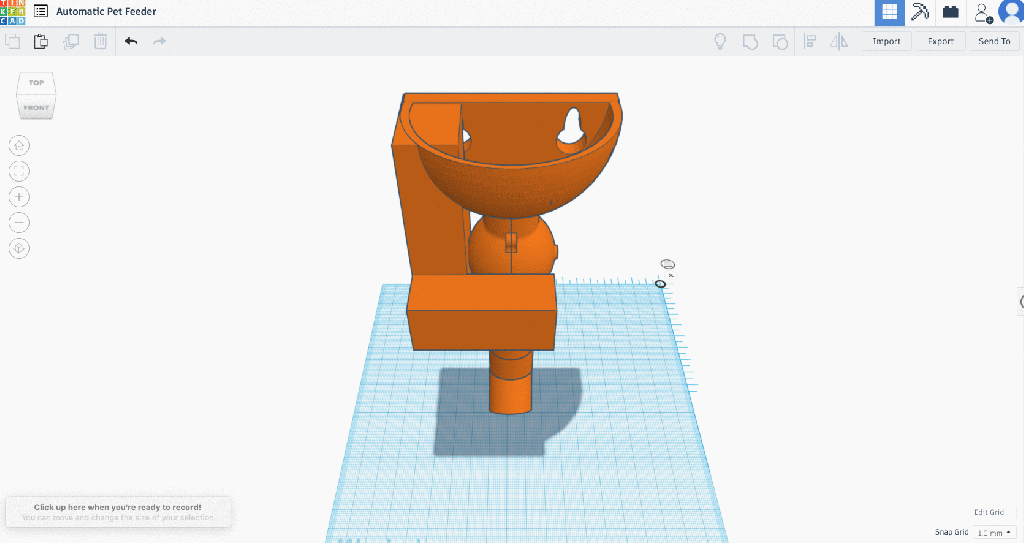Click the Duplicate and repeat icon
This screenshot has height=543, width=1024.
[x=71, y=41]
